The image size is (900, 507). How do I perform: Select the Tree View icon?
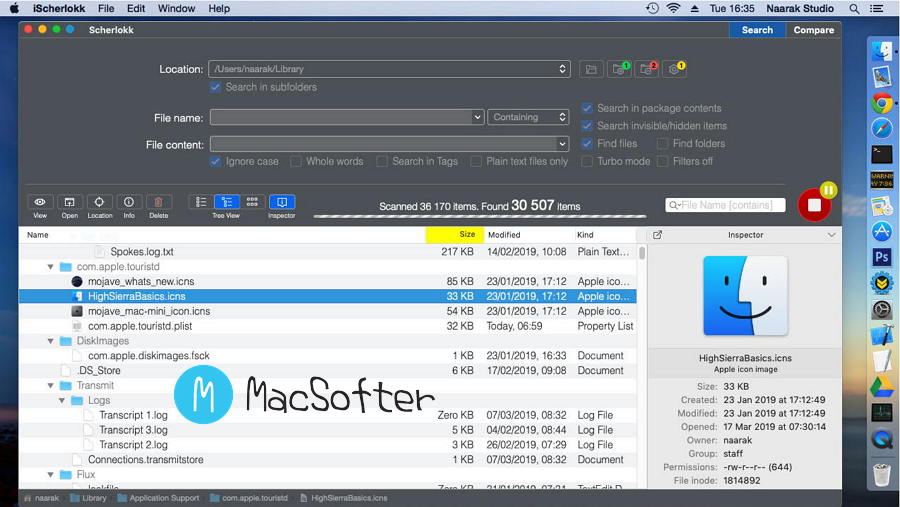click(226, 202)
